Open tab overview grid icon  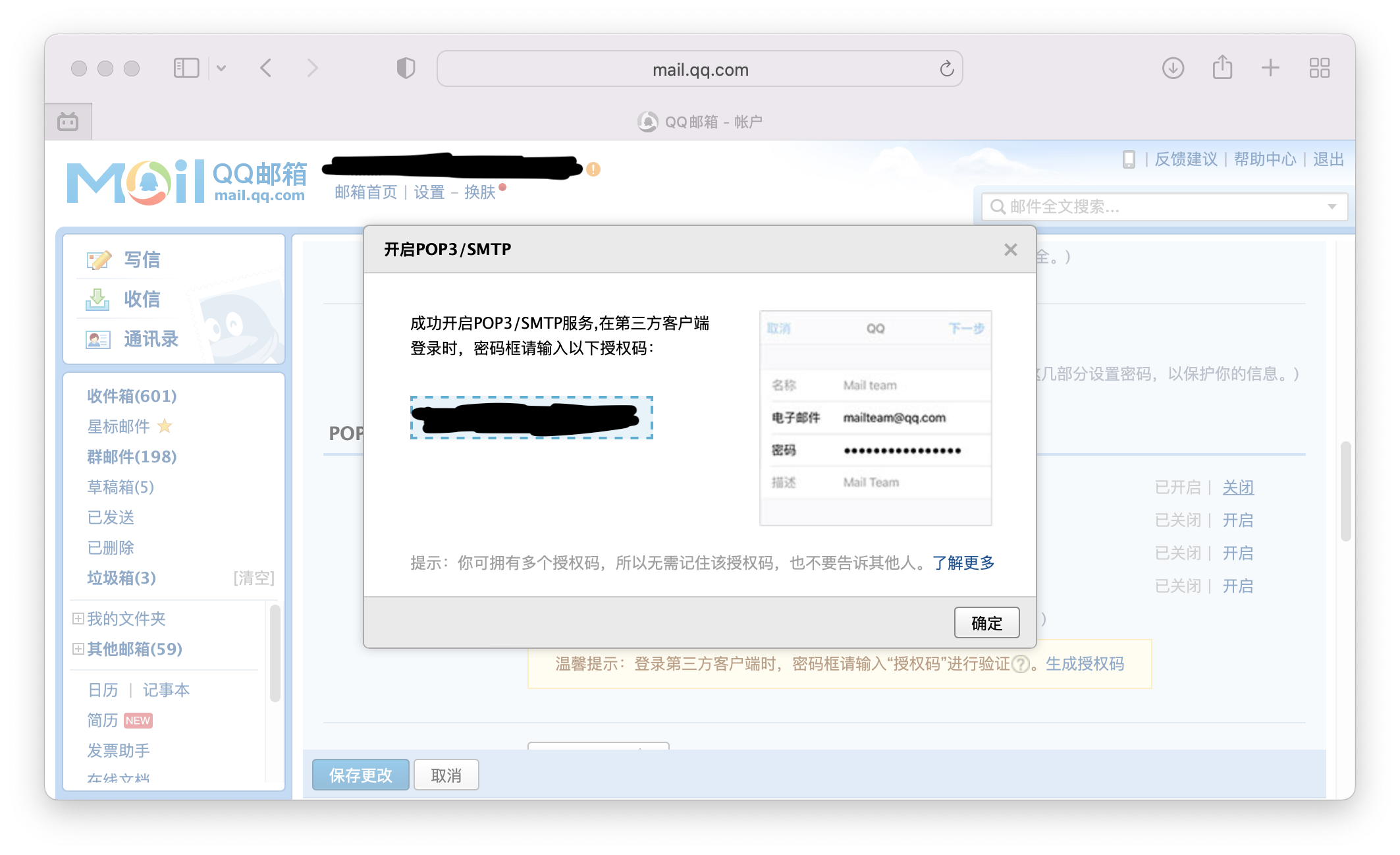point(1319,68)
